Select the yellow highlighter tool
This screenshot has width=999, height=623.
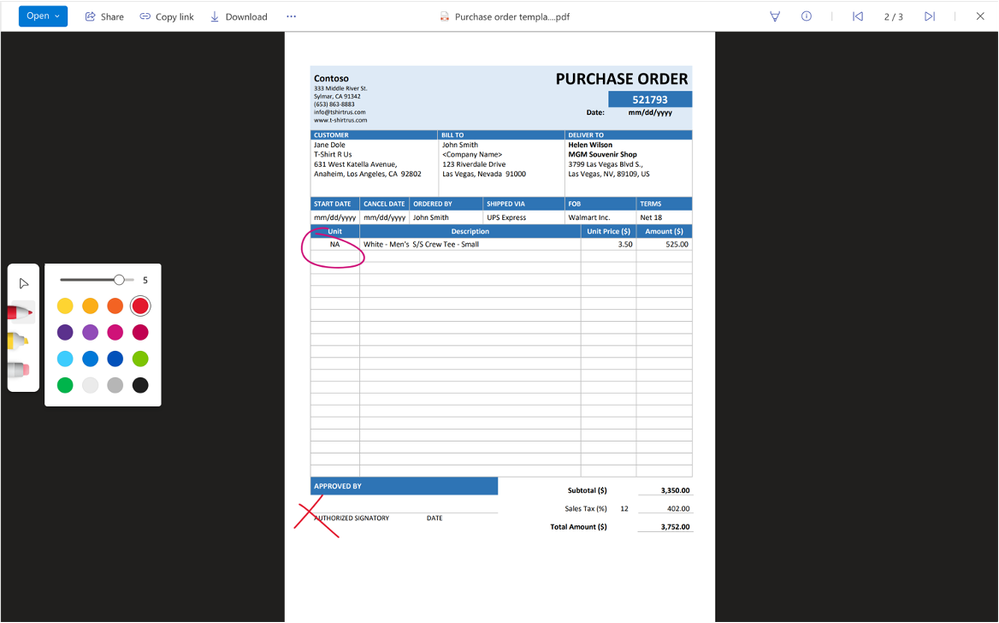click(x=18, y=341)
